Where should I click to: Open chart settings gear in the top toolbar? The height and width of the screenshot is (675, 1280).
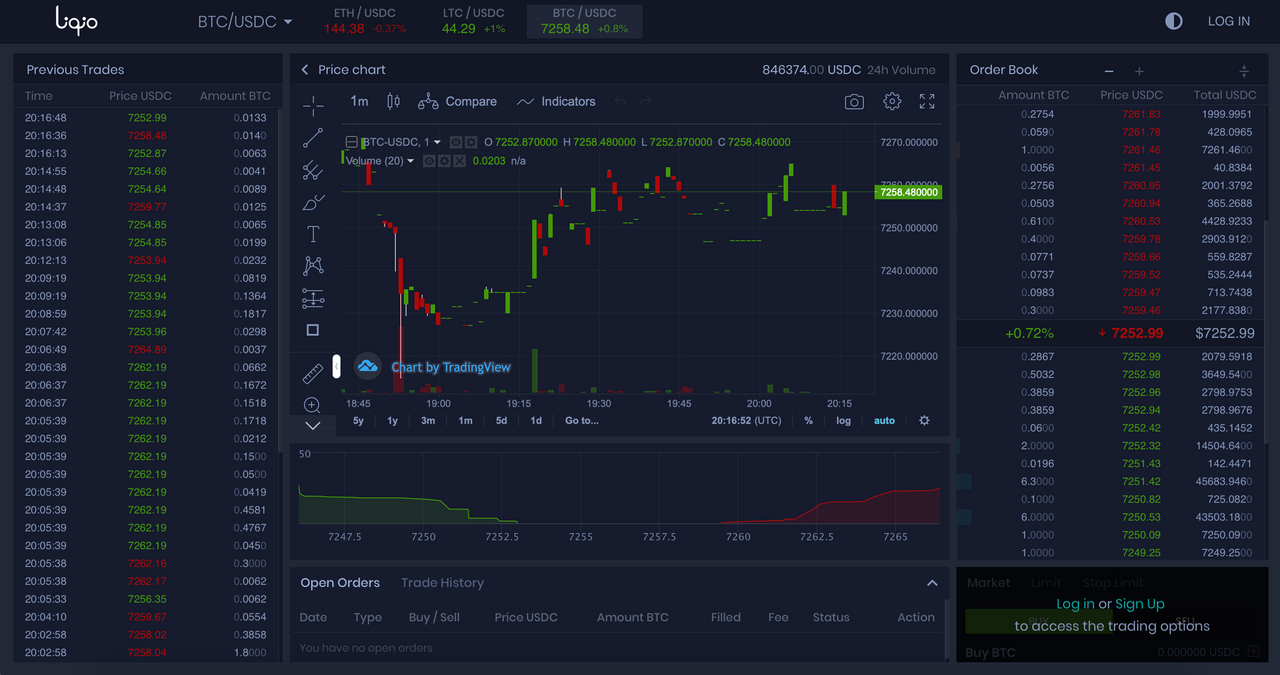click(892, 102)
